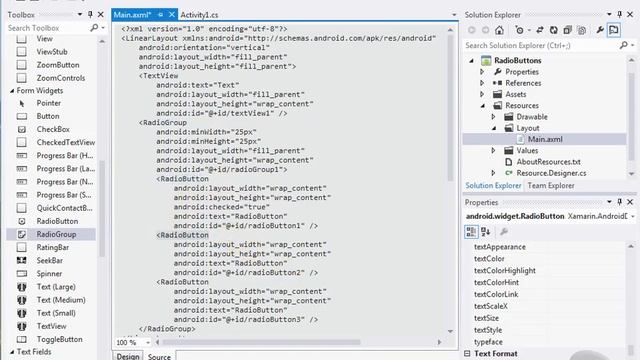Click Search Toolbox input field
The width and height of the screenshot is (640, 360).
[x=47, y=28]
